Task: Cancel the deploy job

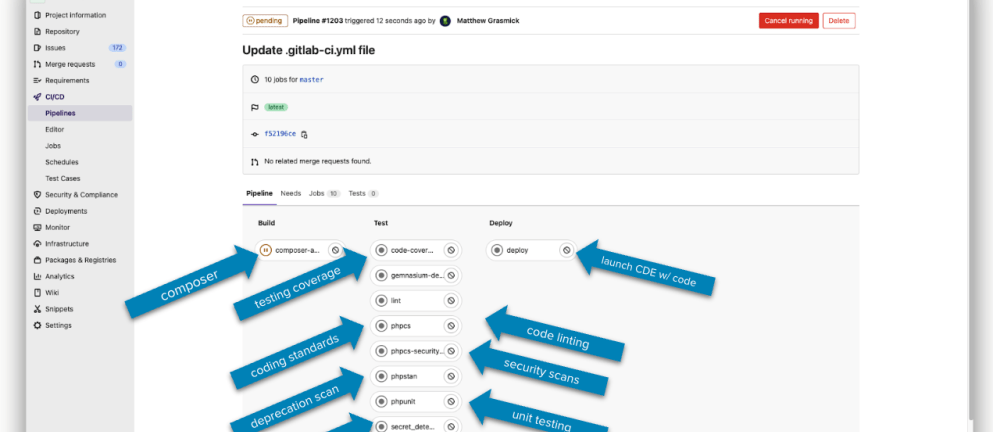Action: [566, 250]
